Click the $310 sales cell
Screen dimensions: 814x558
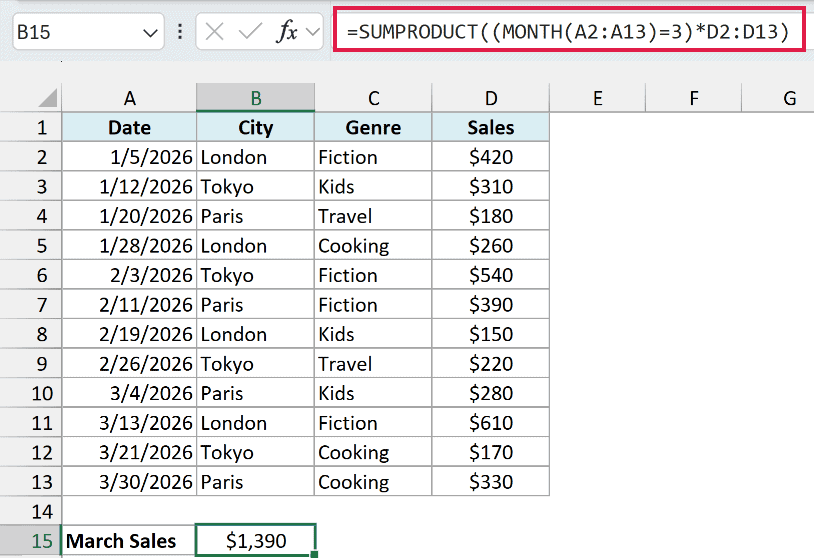coord(491,186)
